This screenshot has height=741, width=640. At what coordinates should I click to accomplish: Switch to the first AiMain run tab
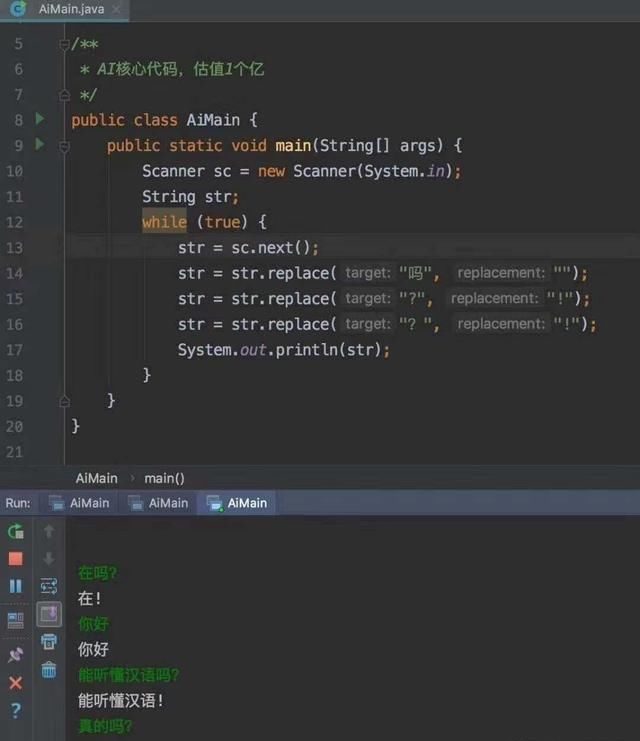tap(80, 503)
